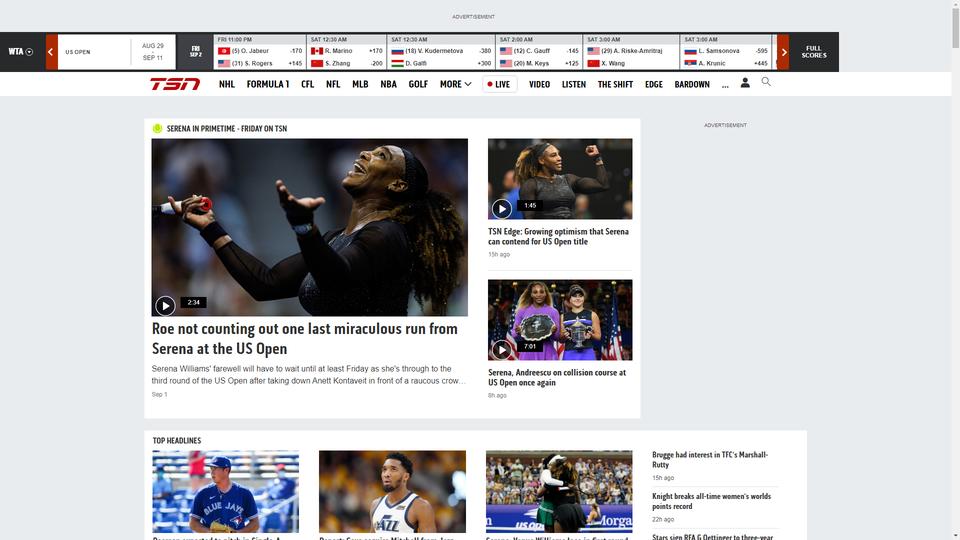
Task: Click the SERENA IN PRIMETIME banner text
Action: click(x=227, y=129)
